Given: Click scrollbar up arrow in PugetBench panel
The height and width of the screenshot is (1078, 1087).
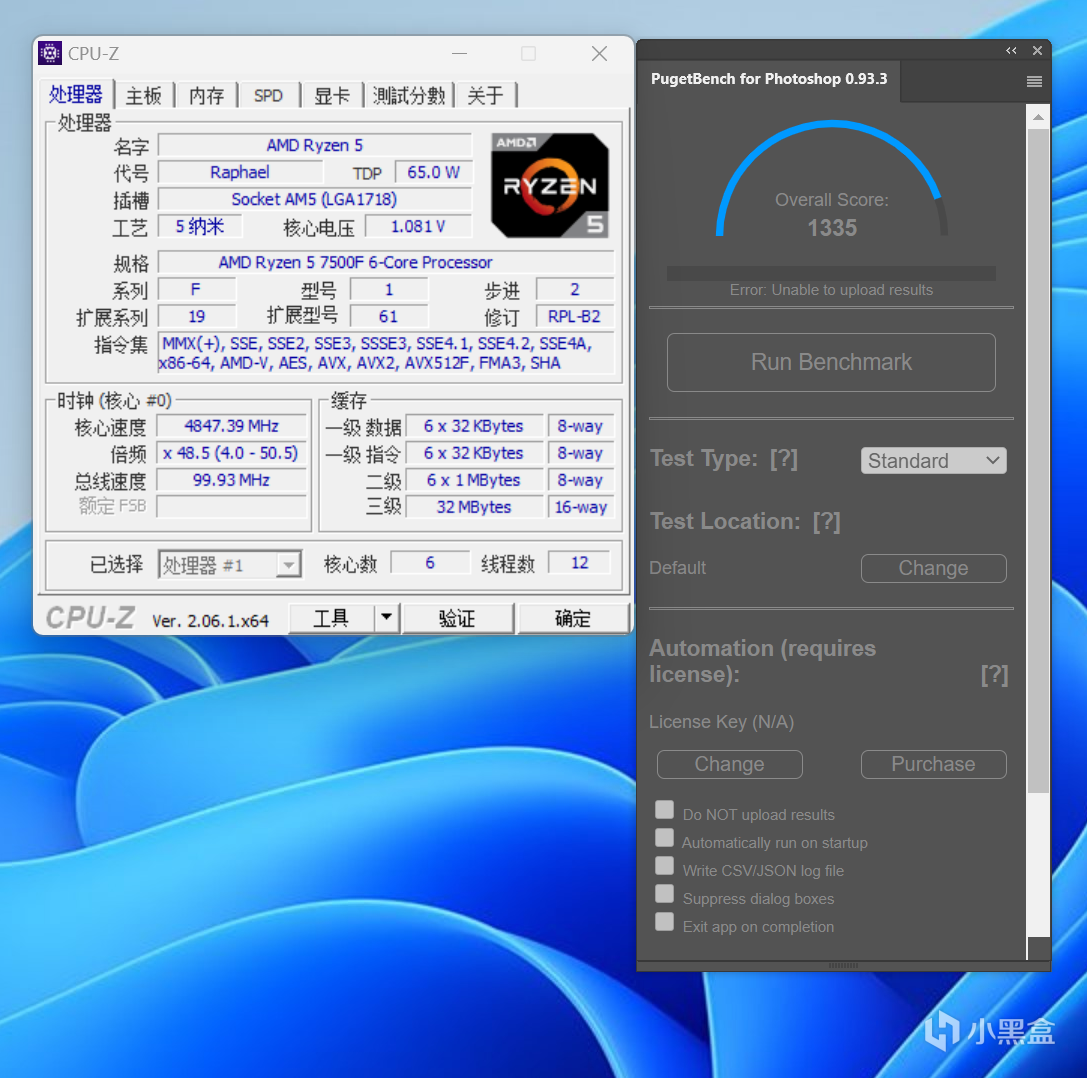Looking at the screenshot, I should tap(1038, 117).
